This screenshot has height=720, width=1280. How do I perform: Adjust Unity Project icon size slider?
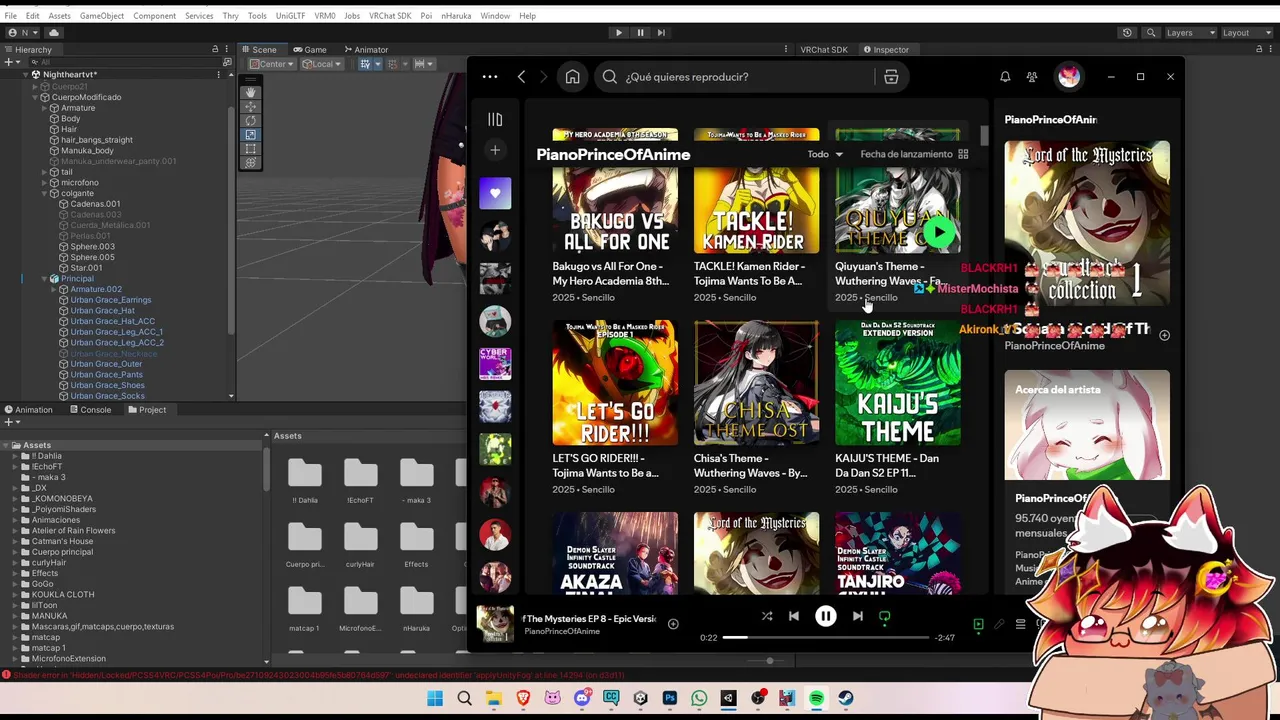[769, 661]
